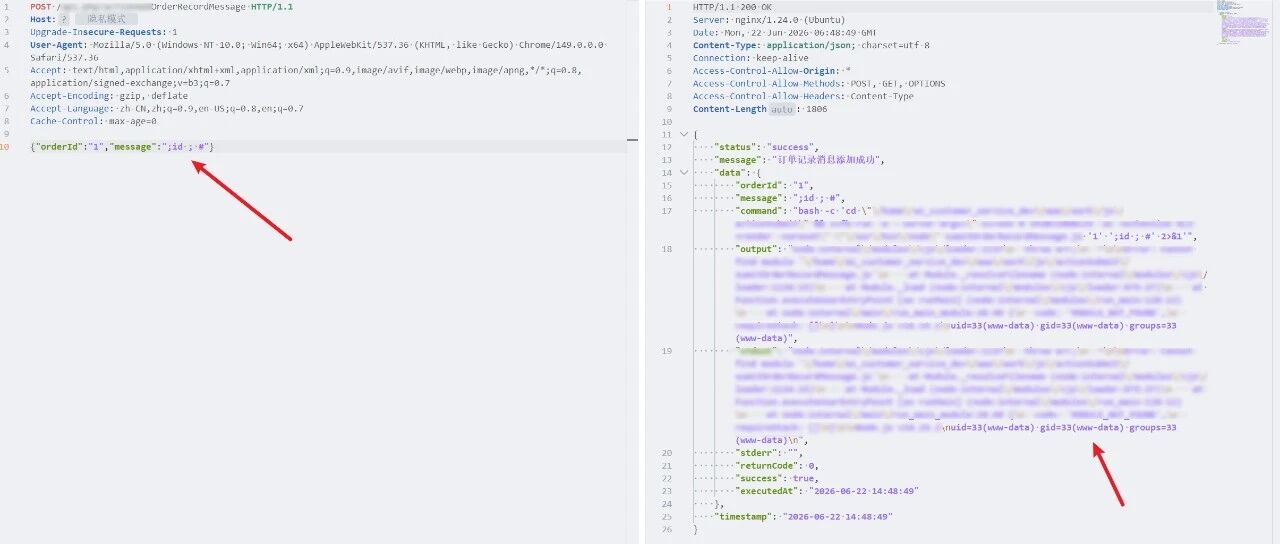Click the "executedAt" timestamp line
This screenshot has width=1280, height=544.
point(827,492)
